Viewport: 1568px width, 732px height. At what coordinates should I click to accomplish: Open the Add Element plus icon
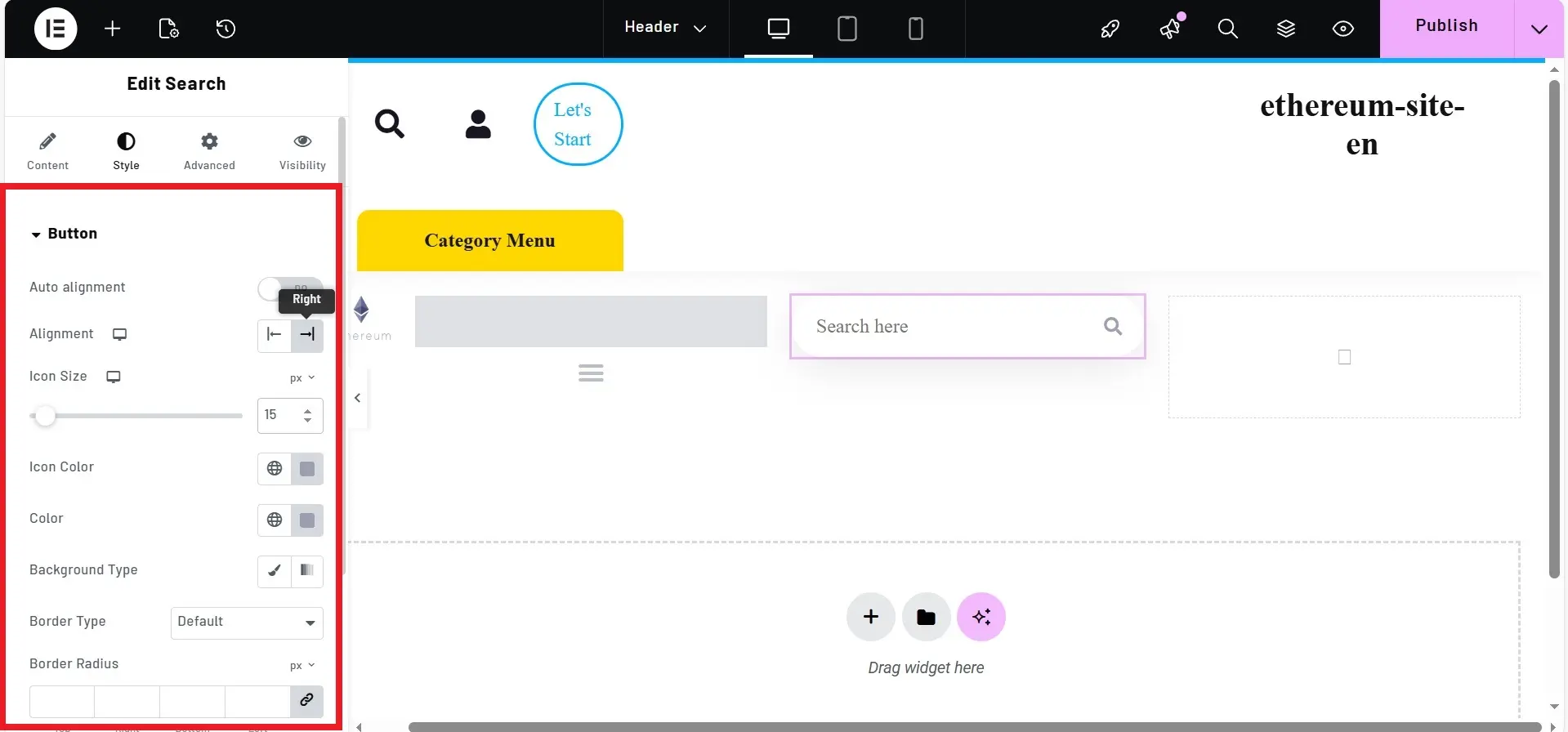[113, 29]
